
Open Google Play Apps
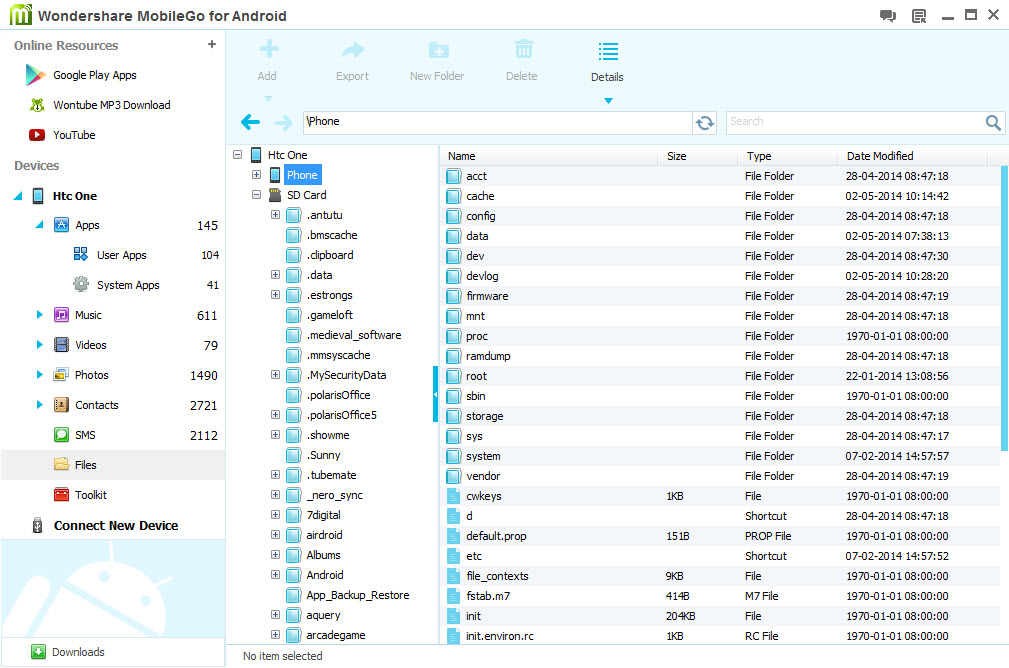(x=95, y=75)
